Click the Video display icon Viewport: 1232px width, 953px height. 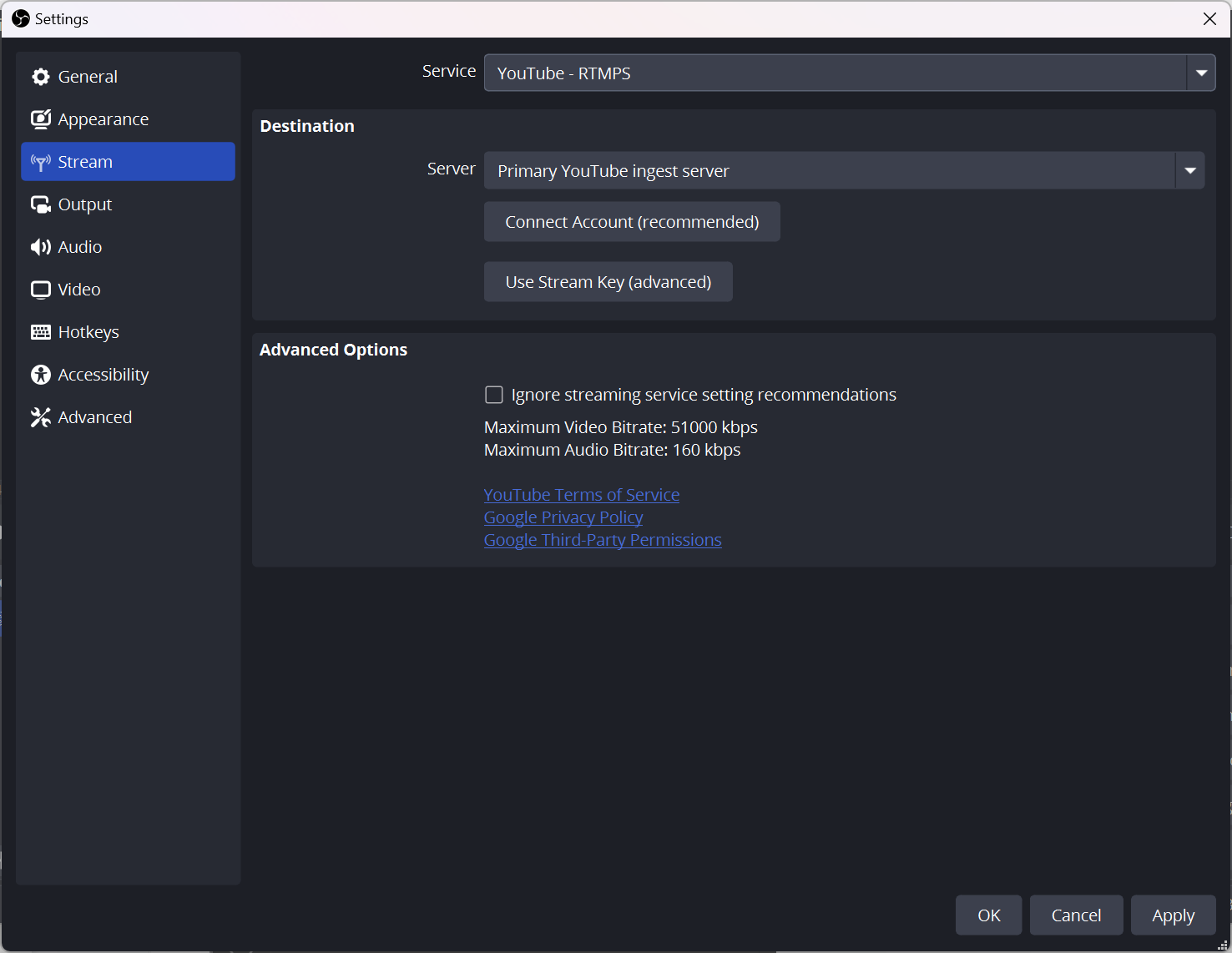(x=40, y=289)
